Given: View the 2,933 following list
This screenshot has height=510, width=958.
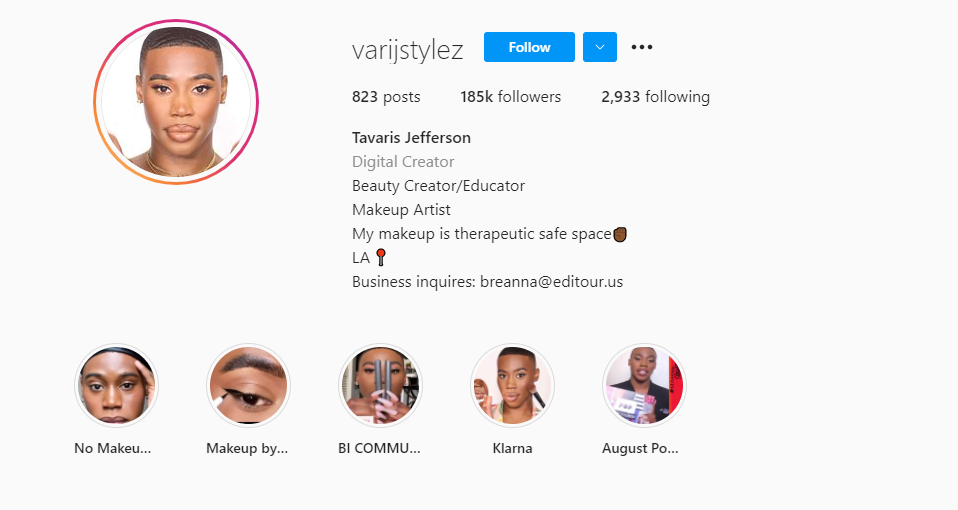Looking at the screenshot, I should [x=655, y=97].
